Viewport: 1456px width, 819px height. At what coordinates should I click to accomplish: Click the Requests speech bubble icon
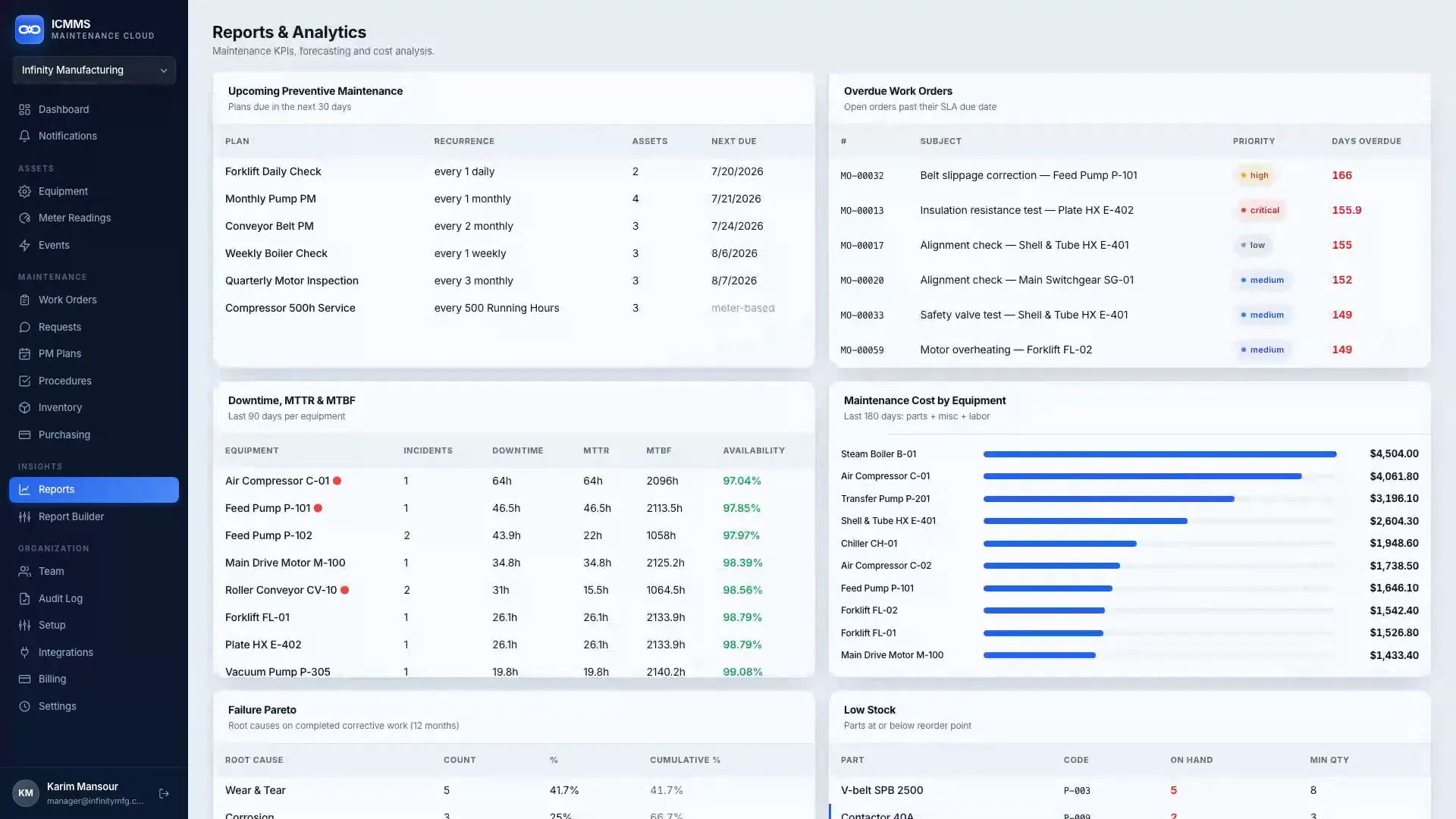(24, 327)
